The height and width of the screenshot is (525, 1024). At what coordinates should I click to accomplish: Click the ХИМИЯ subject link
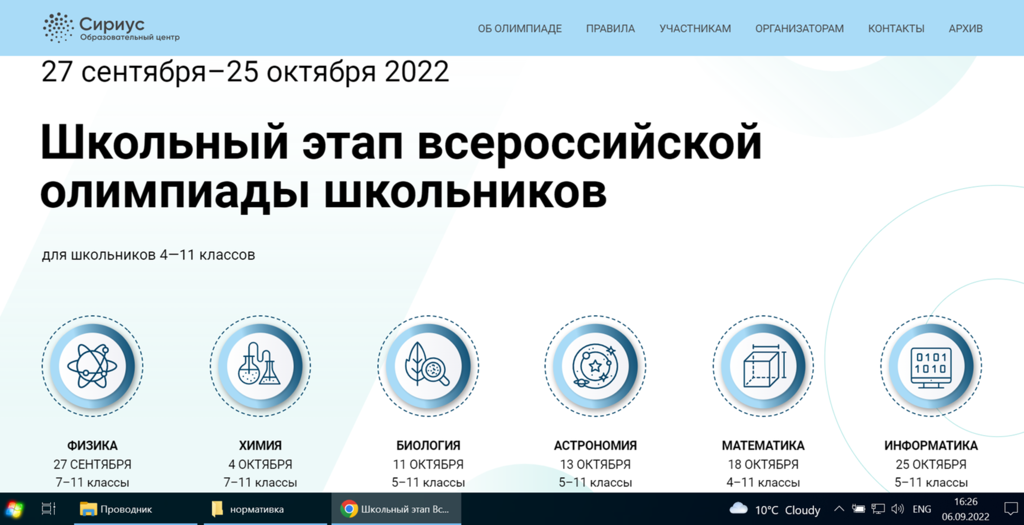(x=260, y=445)
